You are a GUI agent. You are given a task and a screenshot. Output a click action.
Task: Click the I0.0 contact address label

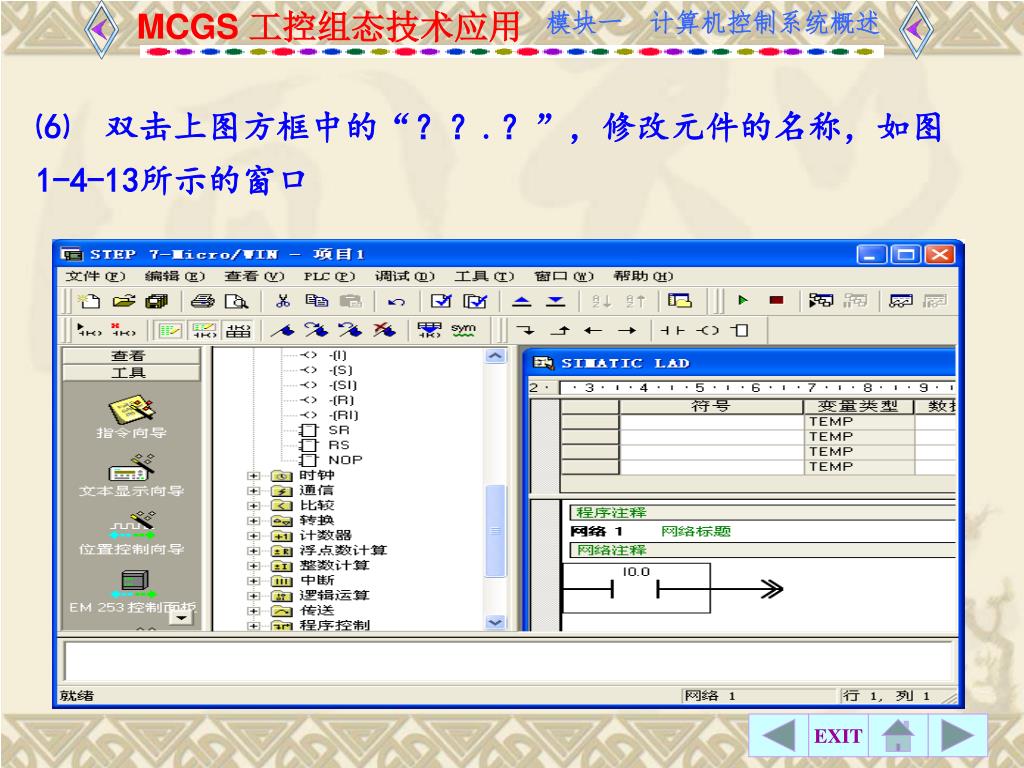(x=636, y=572)
